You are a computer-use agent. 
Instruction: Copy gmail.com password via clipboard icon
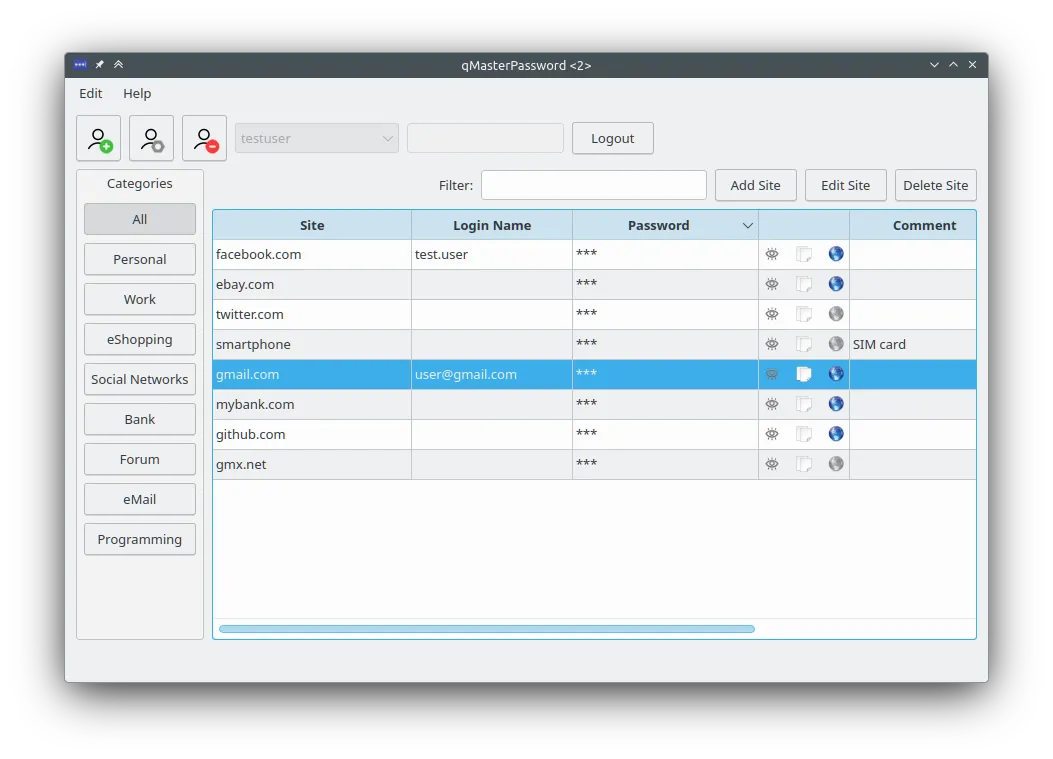click(x=804, y=374)
